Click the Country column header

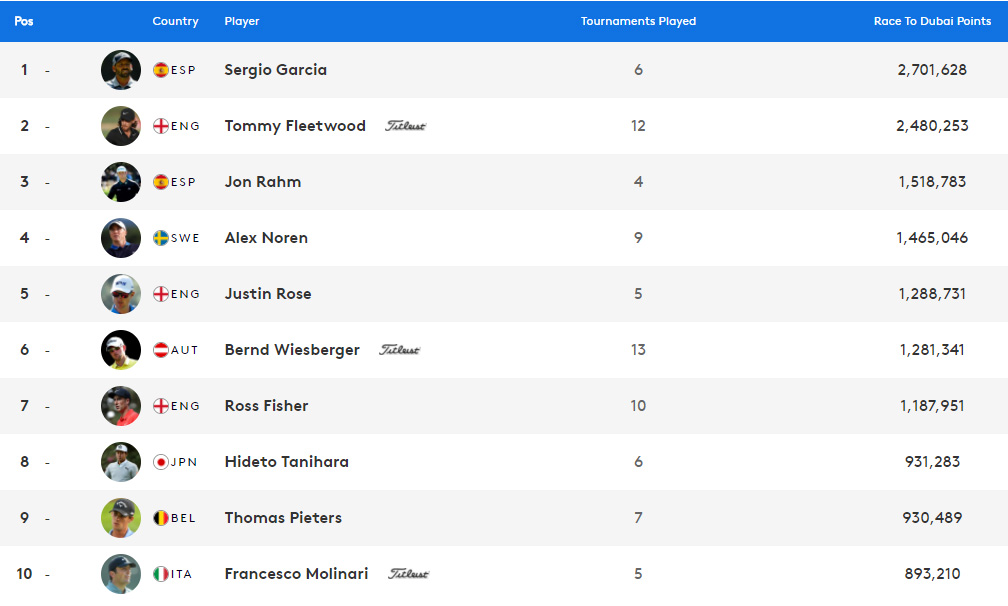pyautogui.click(x=176, y=21)
